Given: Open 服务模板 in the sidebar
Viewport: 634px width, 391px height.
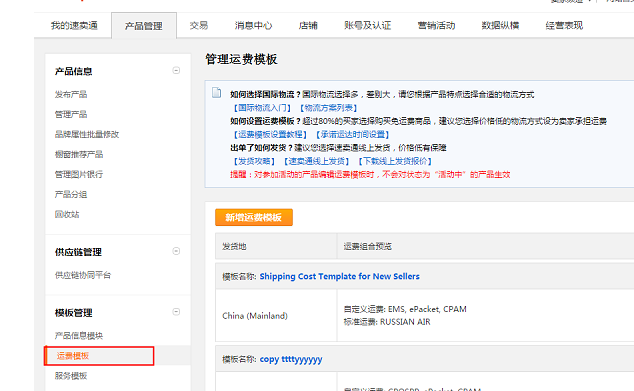Looking at the screenshot, I should click(71, 376).
